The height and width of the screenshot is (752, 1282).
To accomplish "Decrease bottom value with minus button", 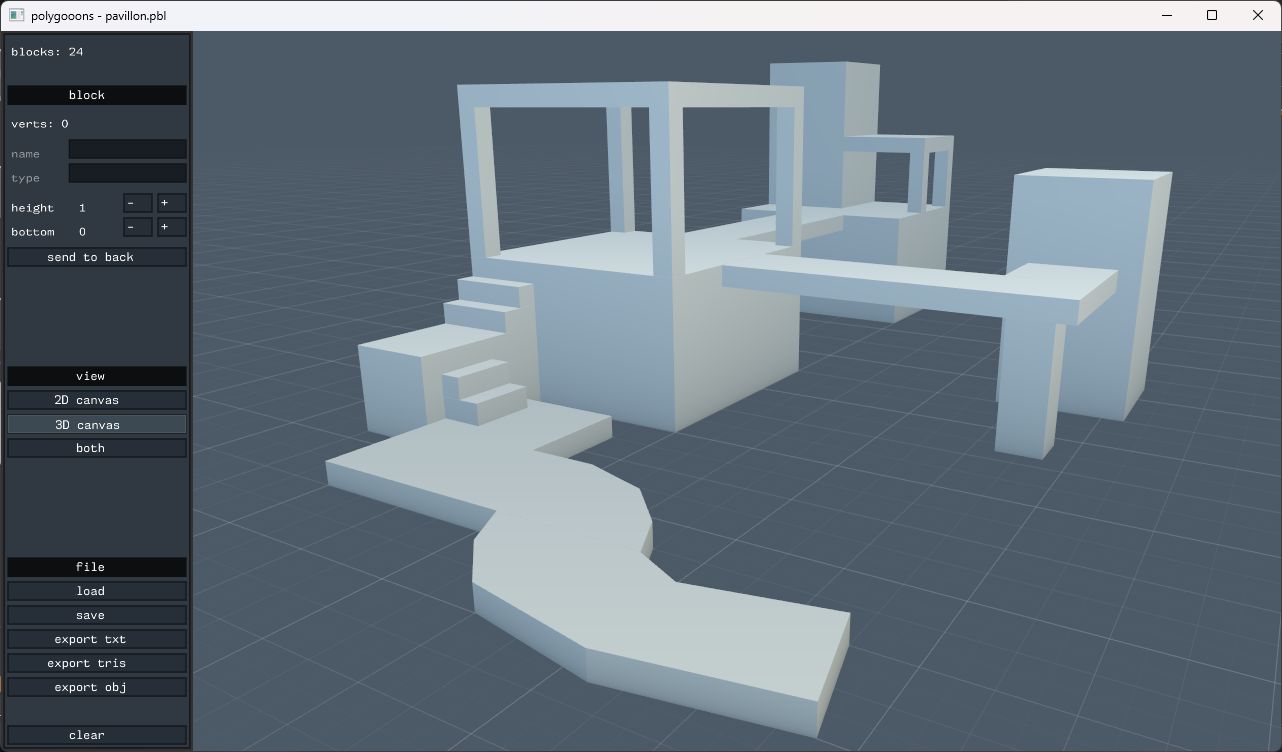I will [x=138, y=227].
